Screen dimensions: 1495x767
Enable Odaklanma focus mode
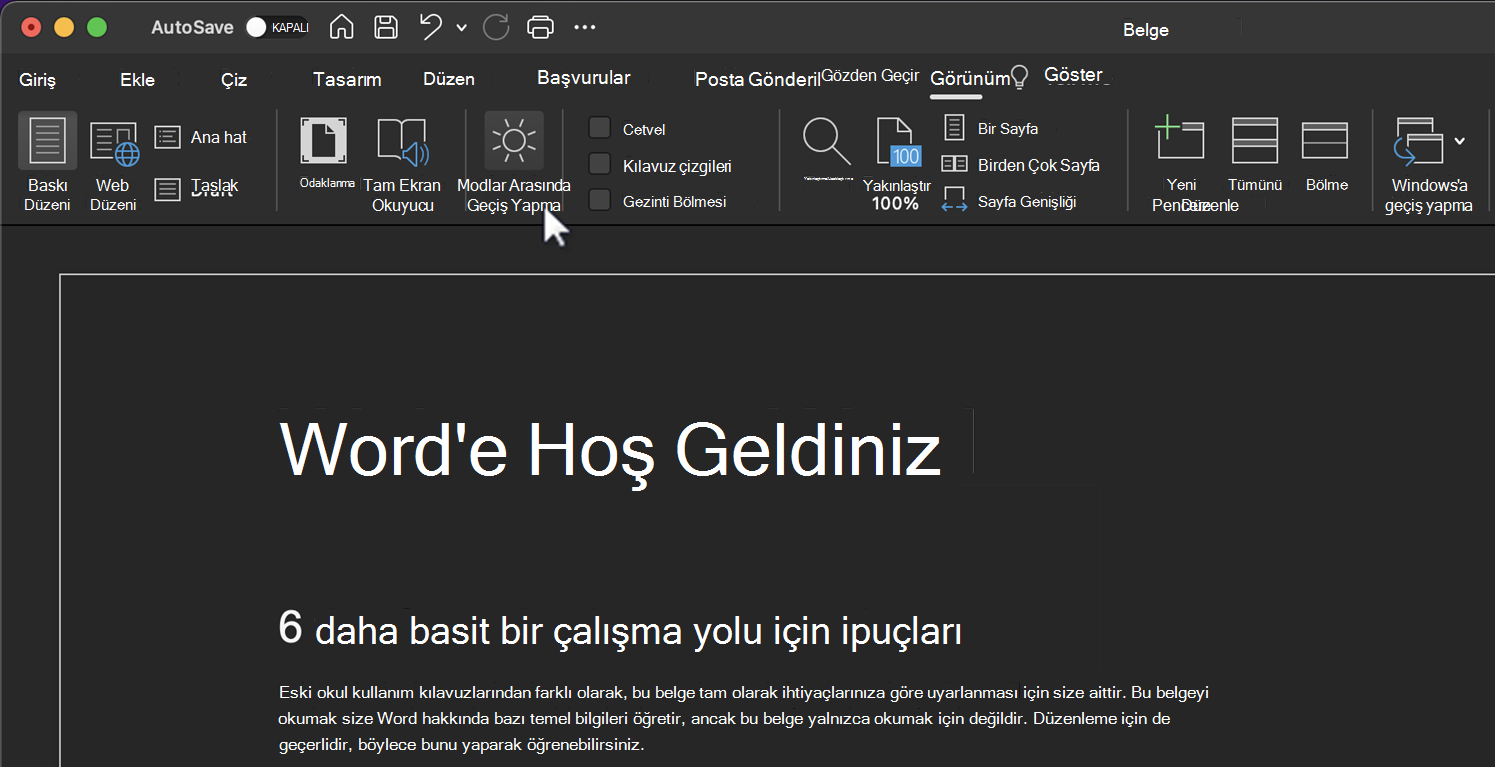325,153
